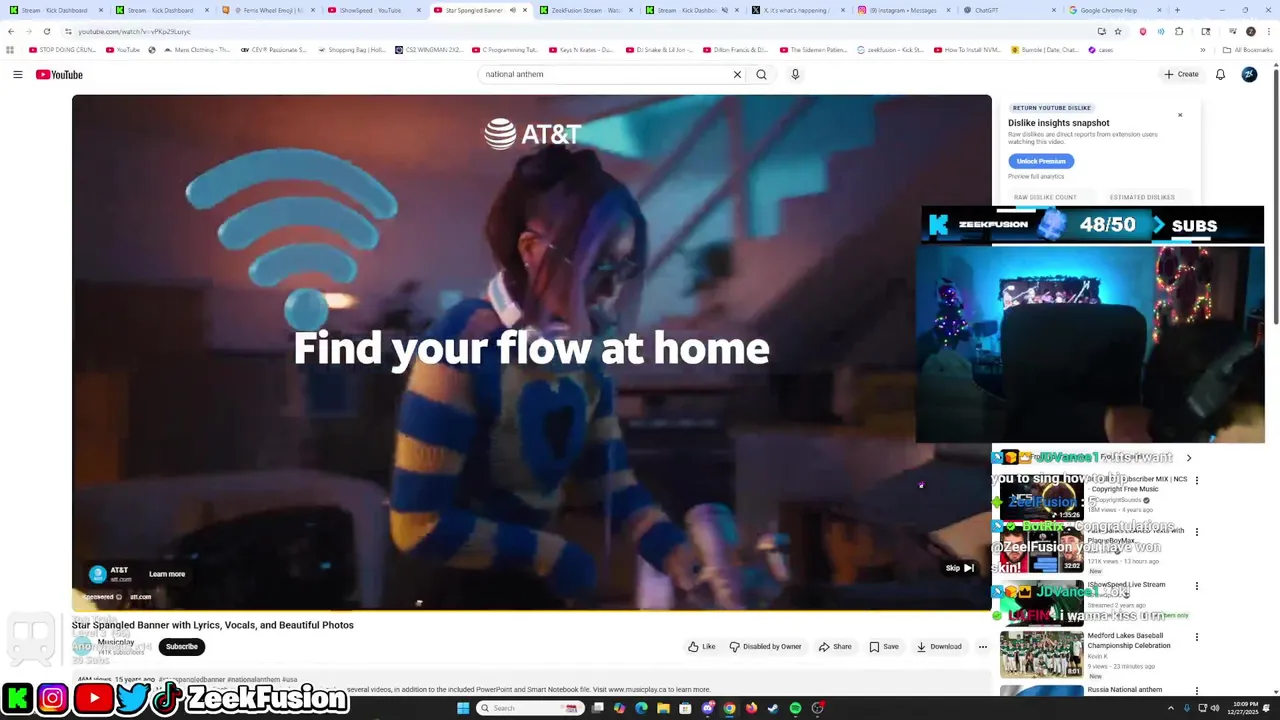Viewport: 1280px width, 720px height.
Task: Open the account avatar menu
Action: [1249, 74]
